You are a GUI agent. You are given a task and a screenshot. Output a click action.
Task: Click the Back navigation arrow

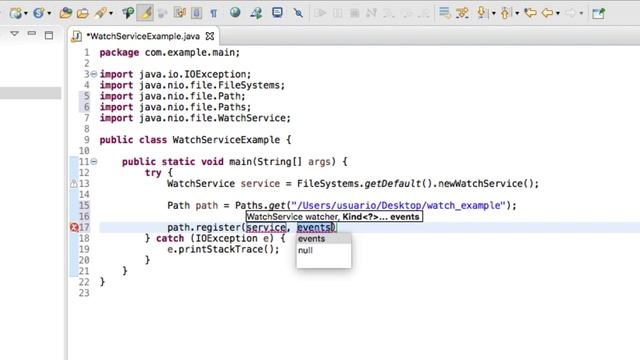tap(547, 13)
